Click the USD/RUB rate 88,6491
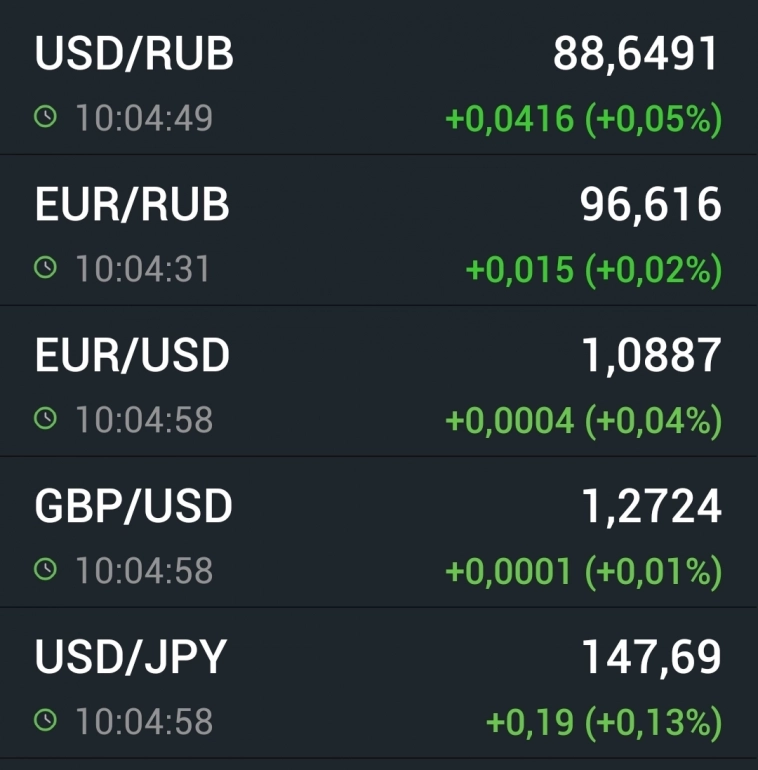758x770 pixels. (636, 54)
